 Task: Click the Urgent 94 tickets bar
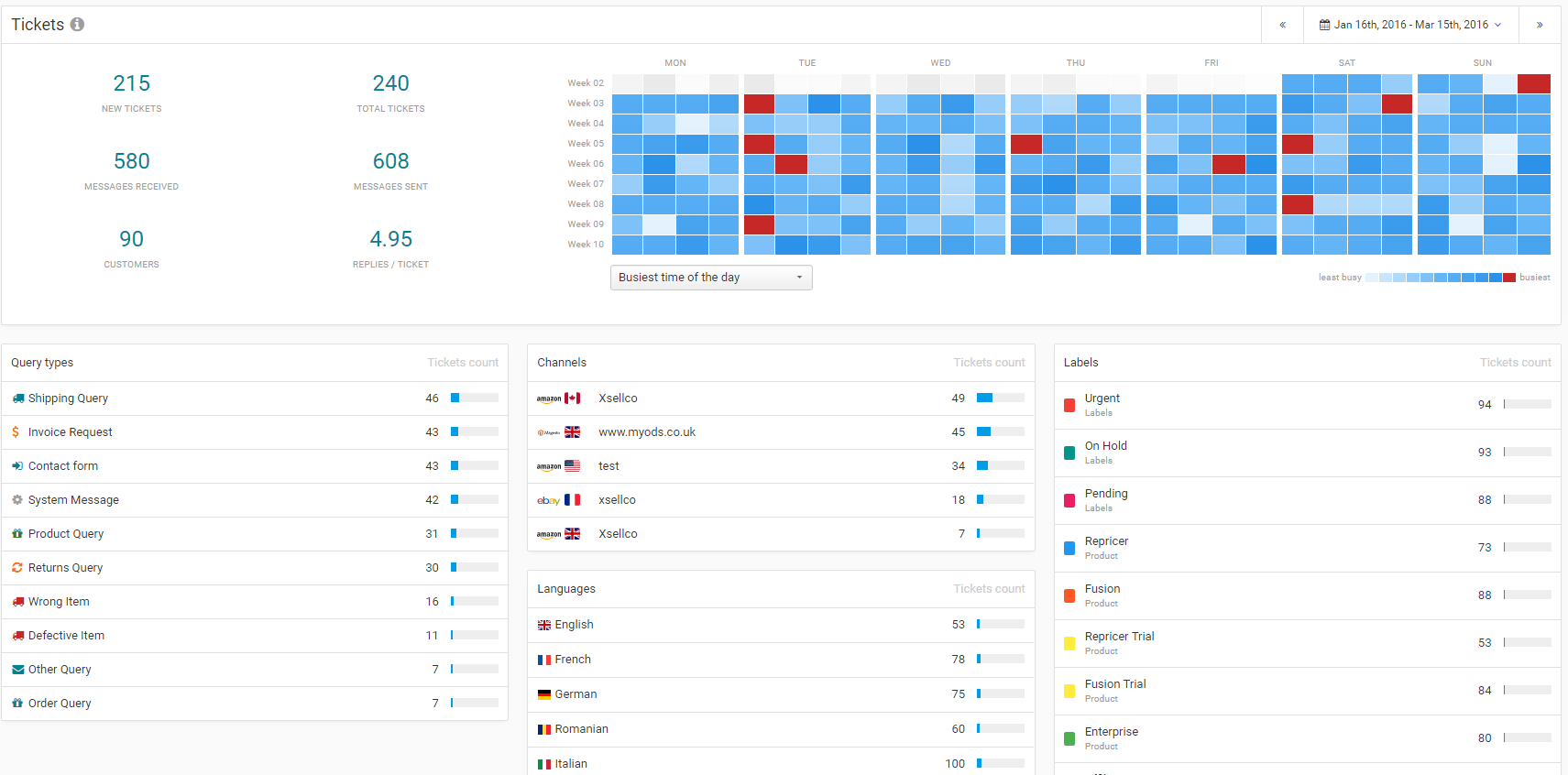[x=1528, y=404]
